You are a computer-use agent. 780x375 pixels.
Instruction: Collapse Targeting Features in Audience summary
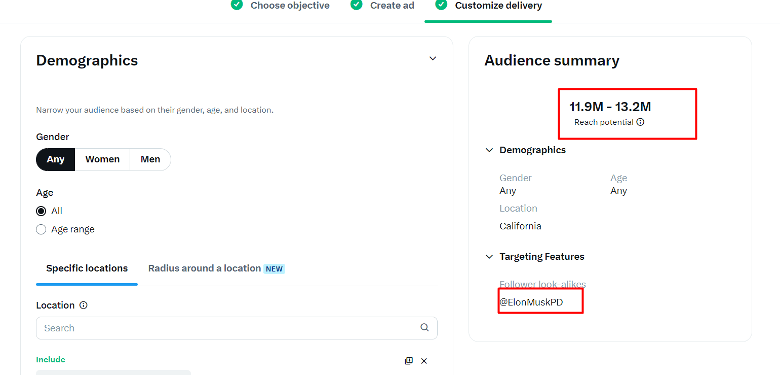coord(489,257)
